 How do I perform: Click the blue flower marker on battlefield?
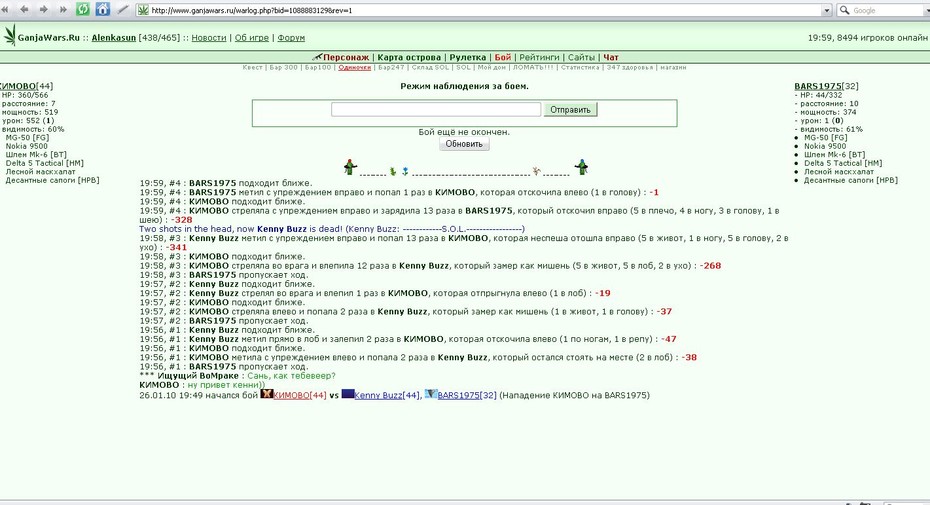405,171
